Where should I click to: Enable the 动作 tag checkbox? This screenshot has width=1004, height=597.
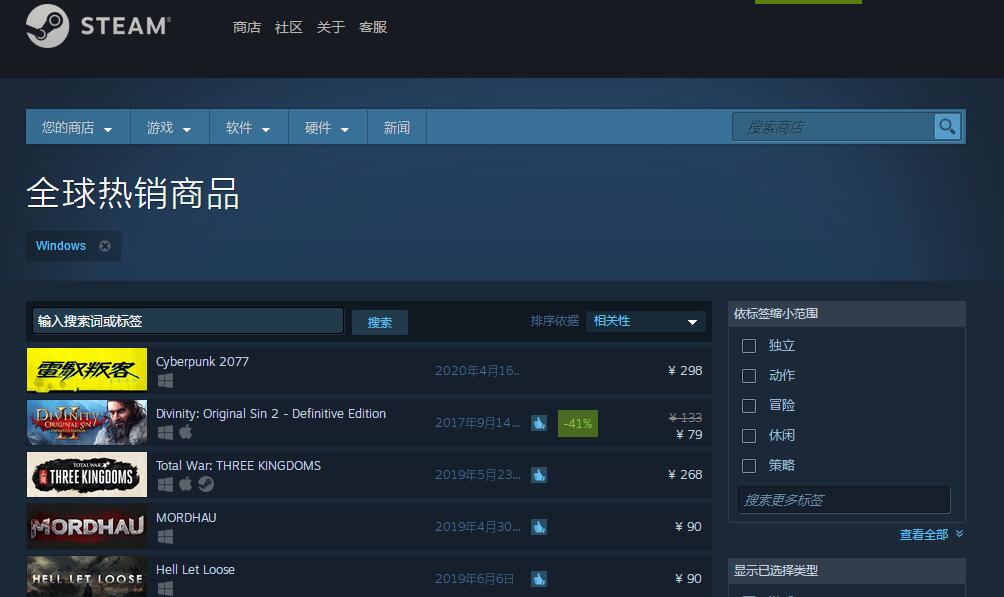(749, 376)
